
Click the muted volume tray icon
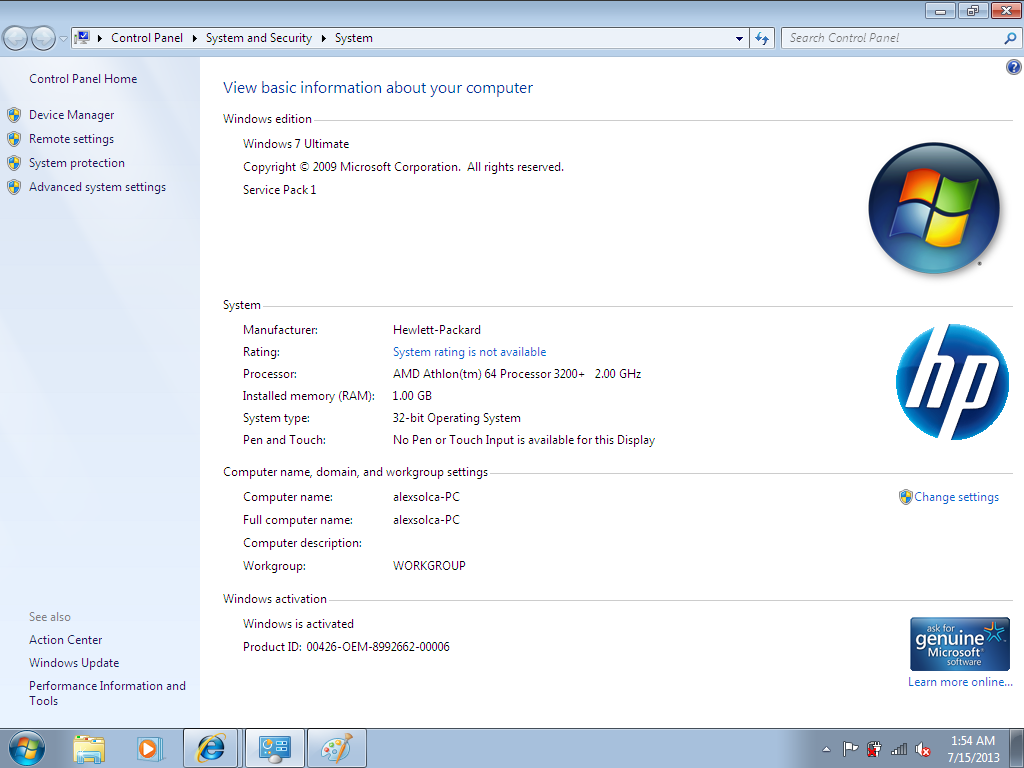[923, 749]
